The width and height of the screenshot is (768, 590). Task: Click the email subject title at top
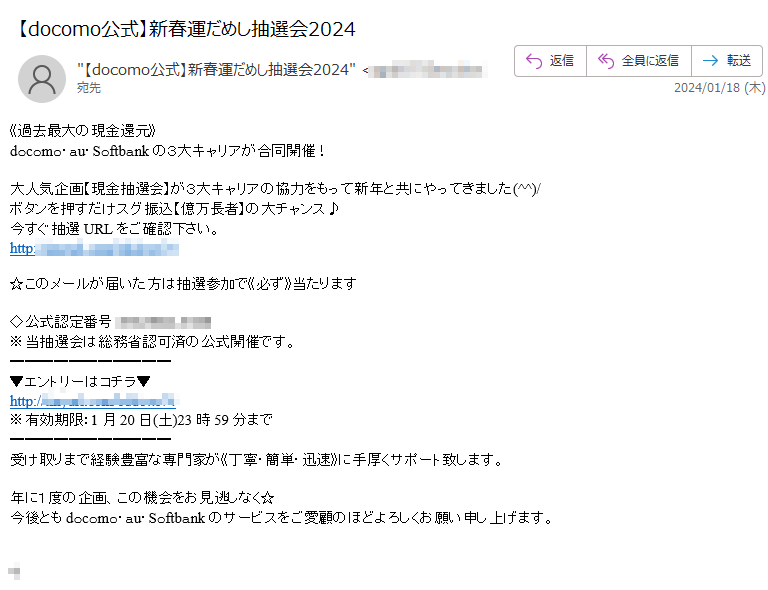185,29
